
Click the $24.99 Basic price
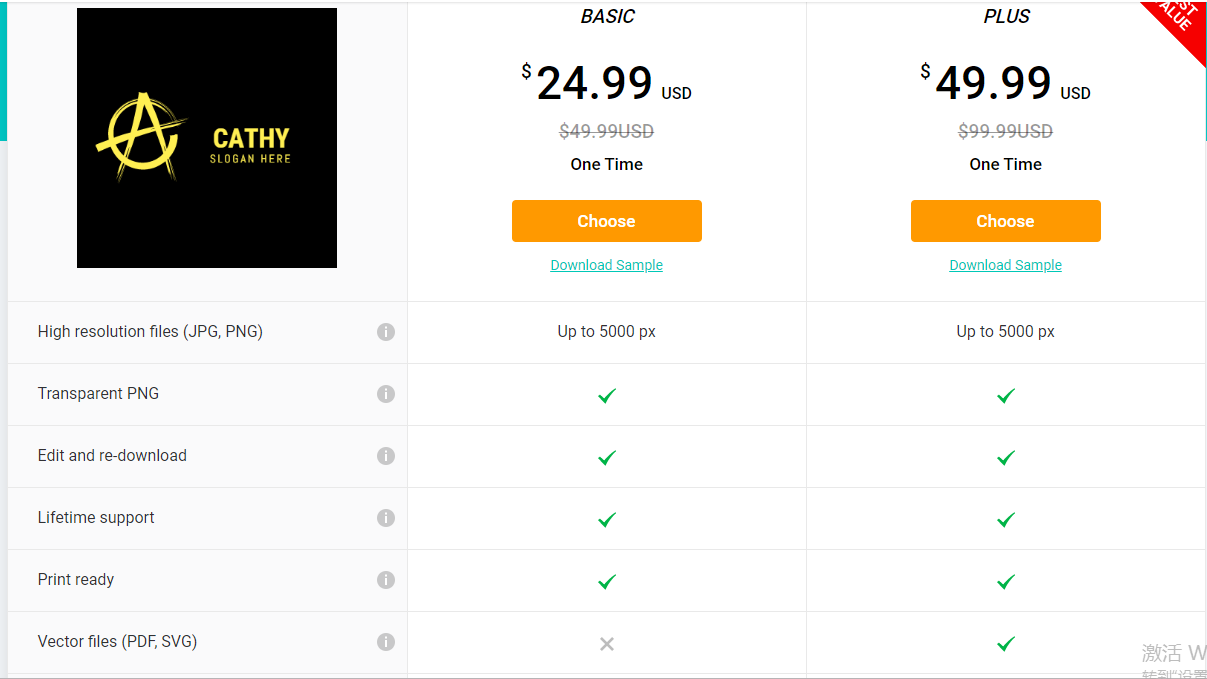pos(595,84)
